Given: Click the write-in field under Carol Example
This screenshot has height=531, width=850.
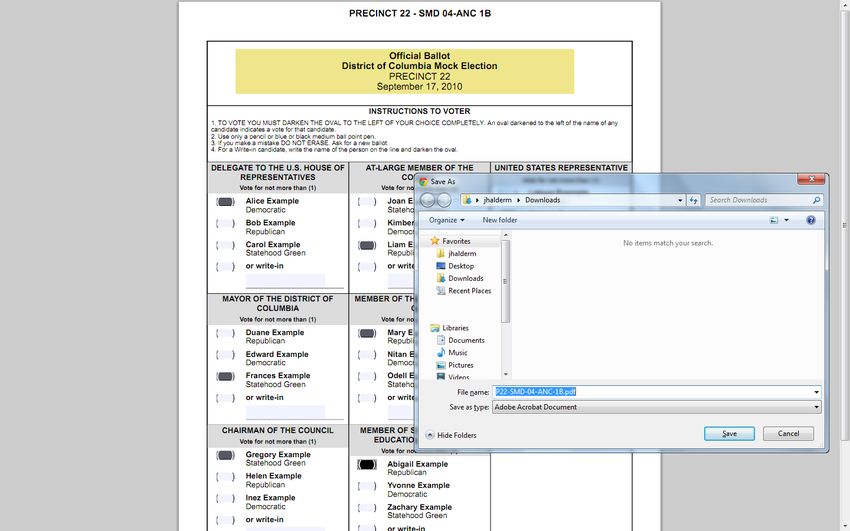Looking at the screenshot, I should pos(286,280).
